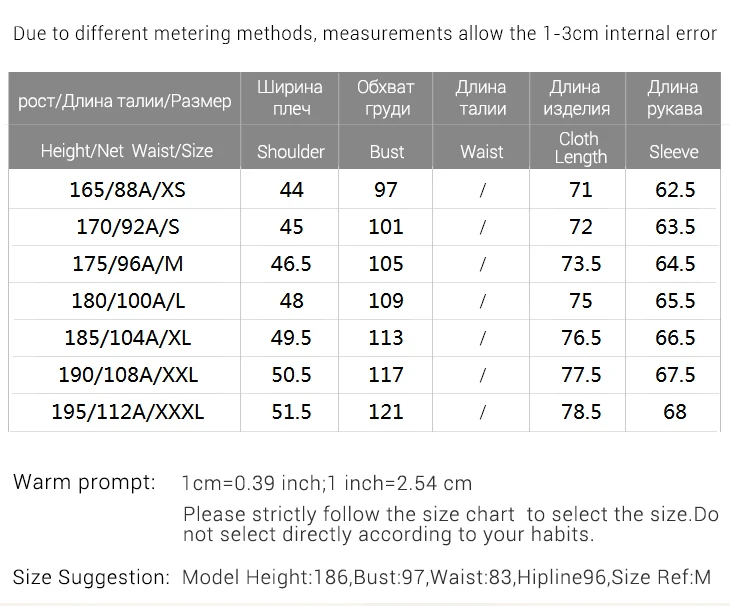Click the Waist column header

[x=482, y=152]
